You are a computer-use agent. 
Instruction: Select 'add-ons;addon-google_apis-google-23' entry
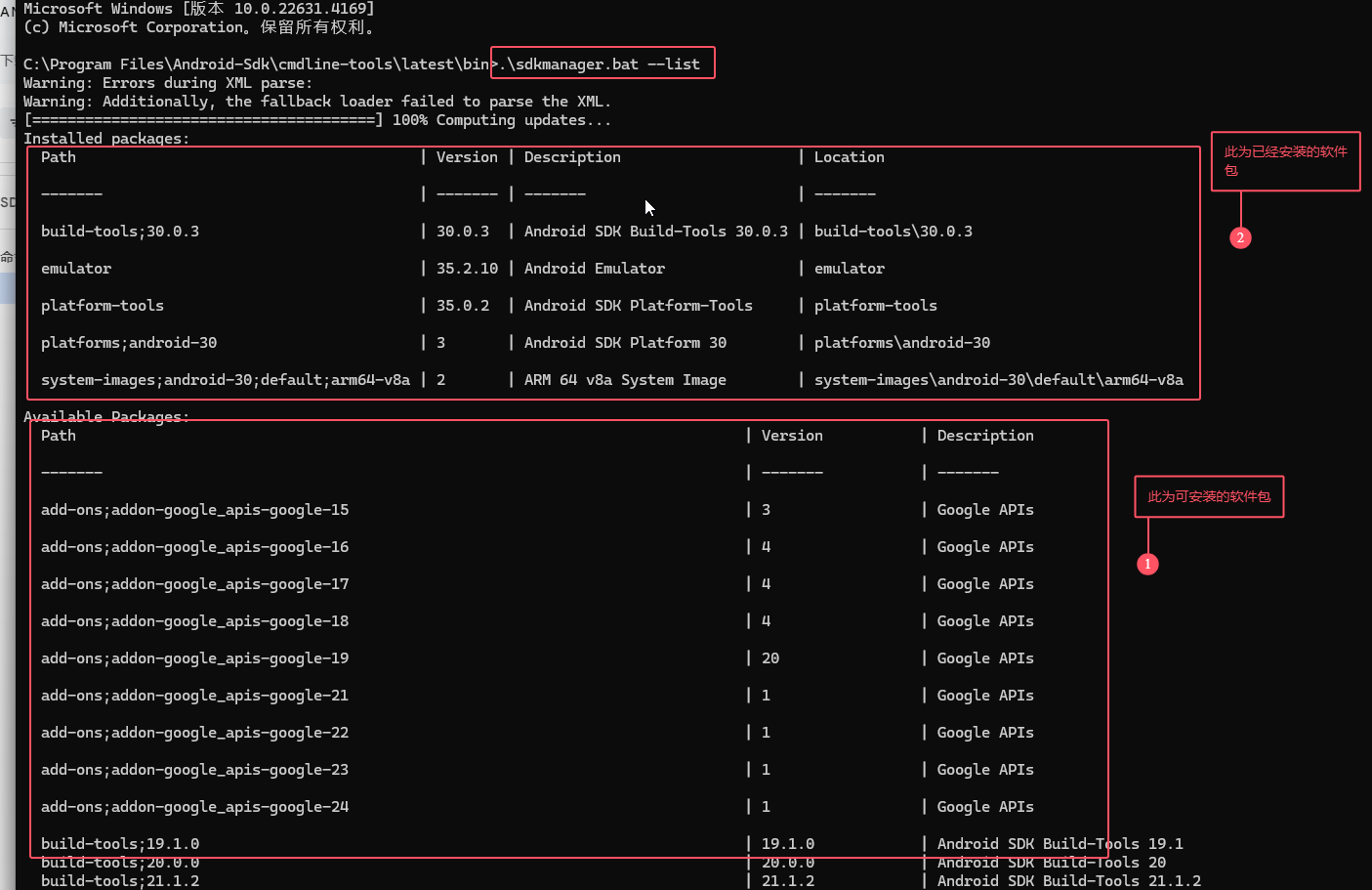(x=195, y=770)
